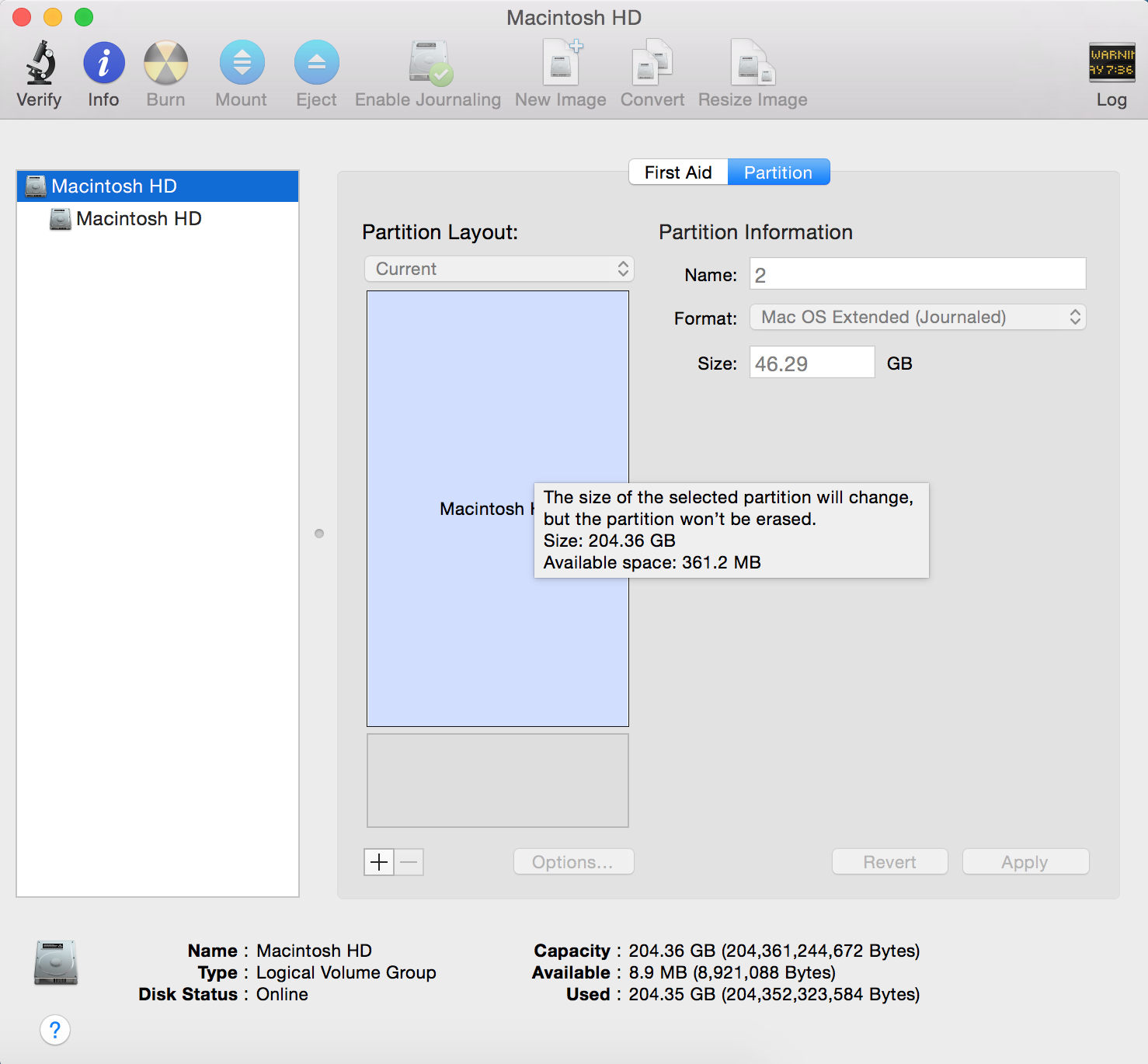The width and height of the screenshot is (1148, 1064).
Task: Open the Info toolbar icon
Action: tap(104, 63)
